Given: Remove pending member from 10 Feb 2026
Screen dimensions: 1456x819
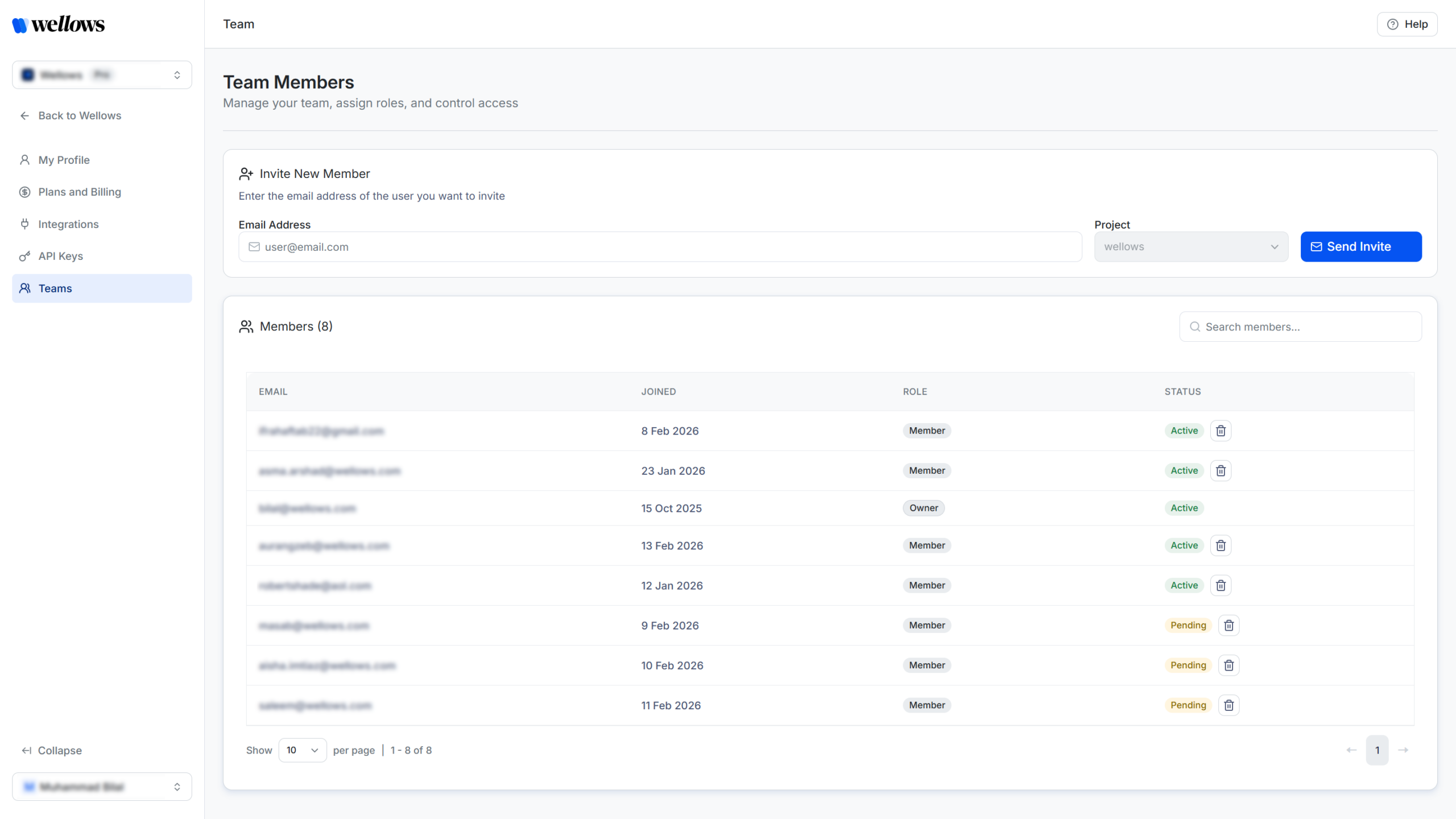Looking at the screenshot, I should 1228,665.
